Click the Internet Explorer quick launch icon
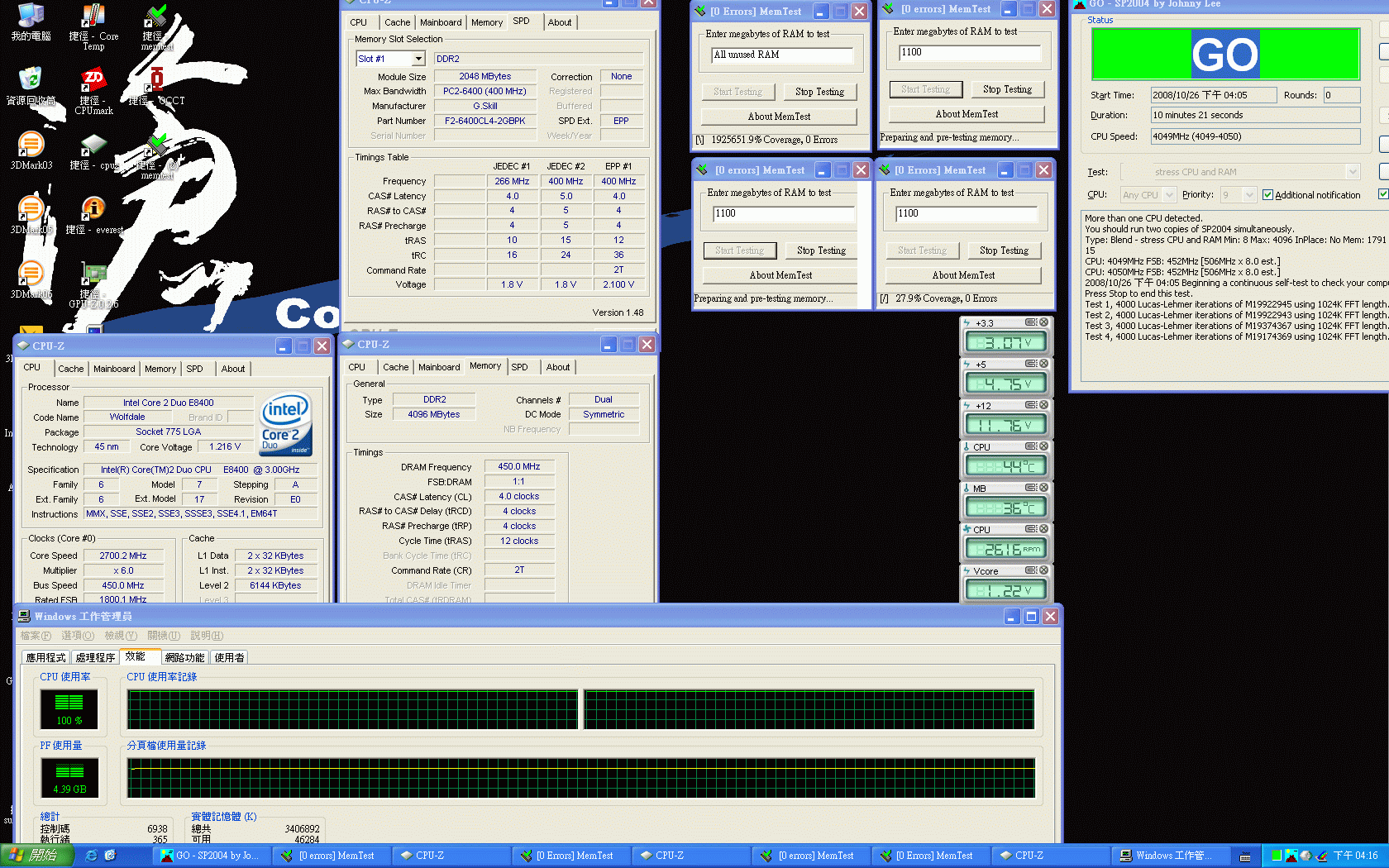 pos(92,856)
